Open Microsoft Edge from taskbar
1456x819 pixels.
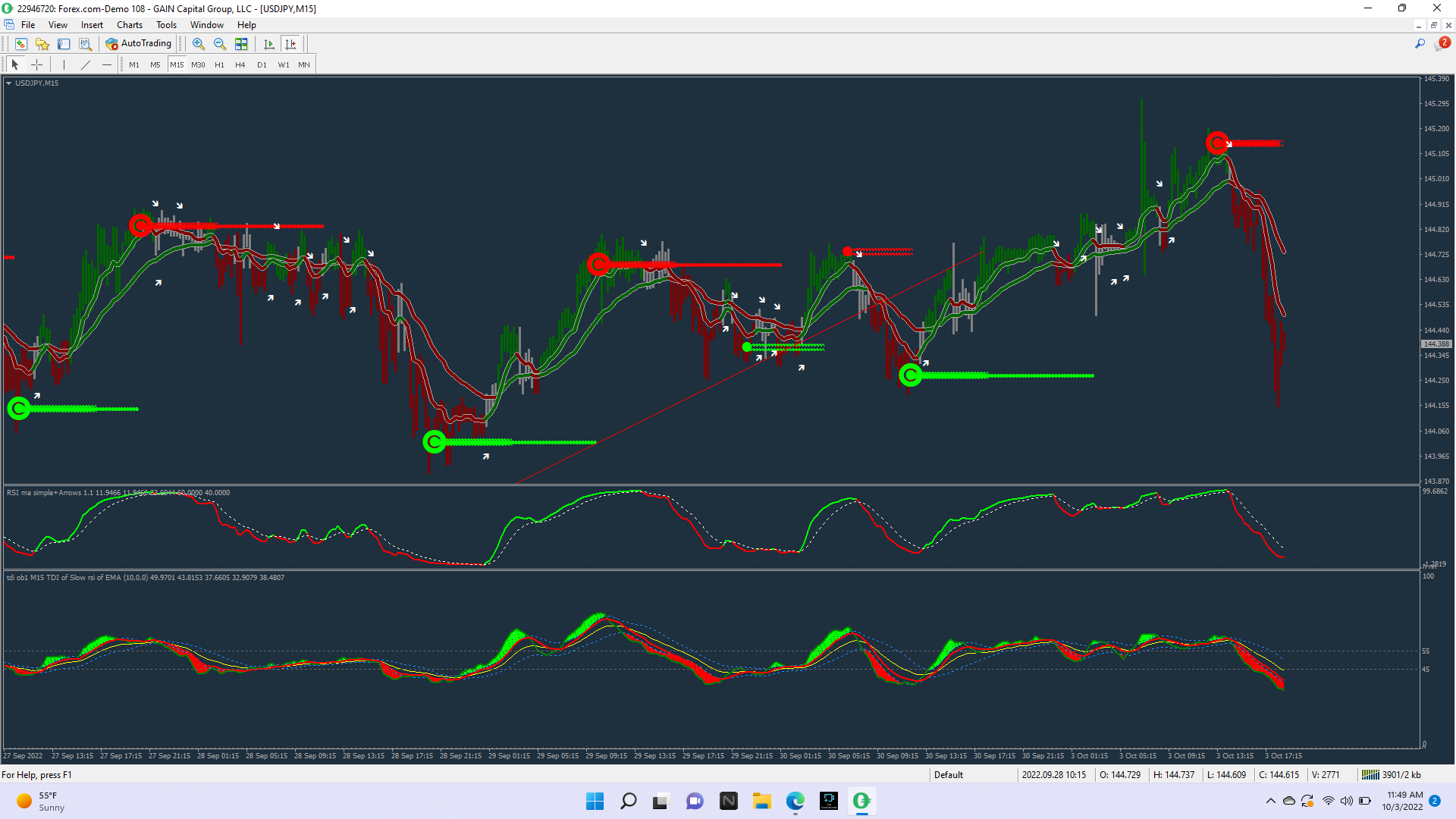point(795,801)
